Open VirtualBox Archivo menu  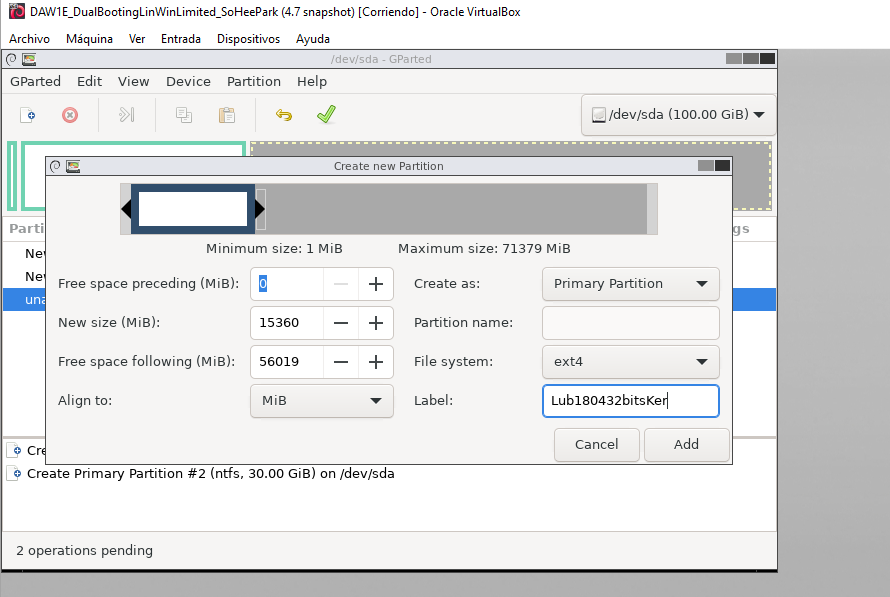(30, 39)
